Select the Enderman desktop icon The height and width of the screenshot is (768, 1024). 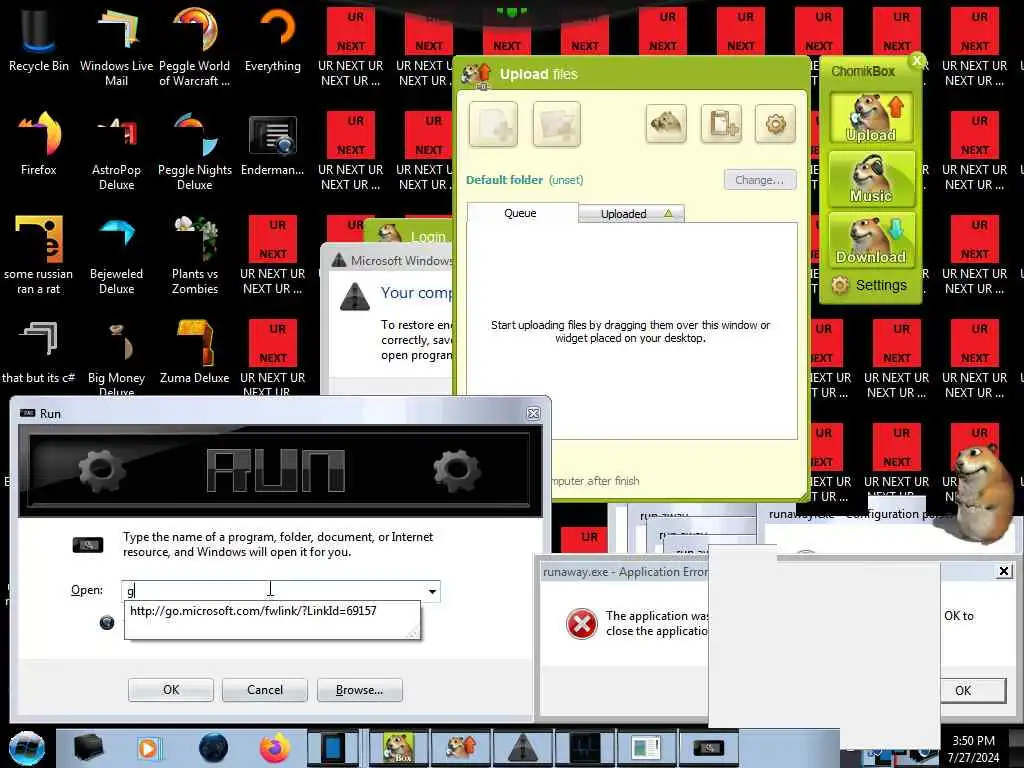[x=273, y=144]
